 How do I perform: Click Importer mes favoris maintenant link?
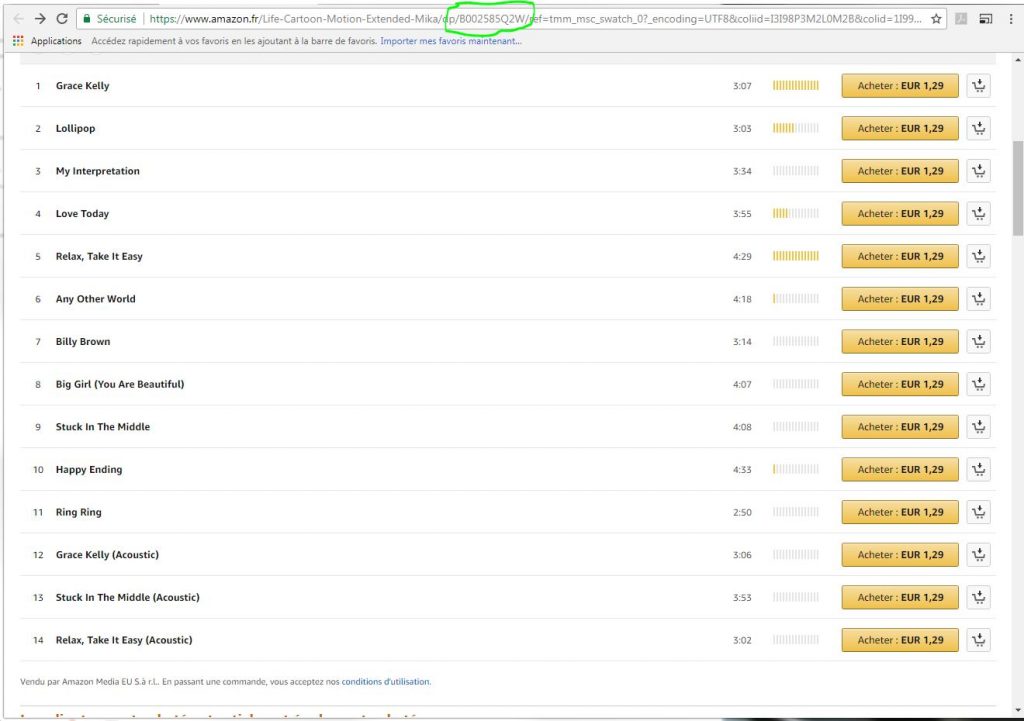(x=455, y=41)
